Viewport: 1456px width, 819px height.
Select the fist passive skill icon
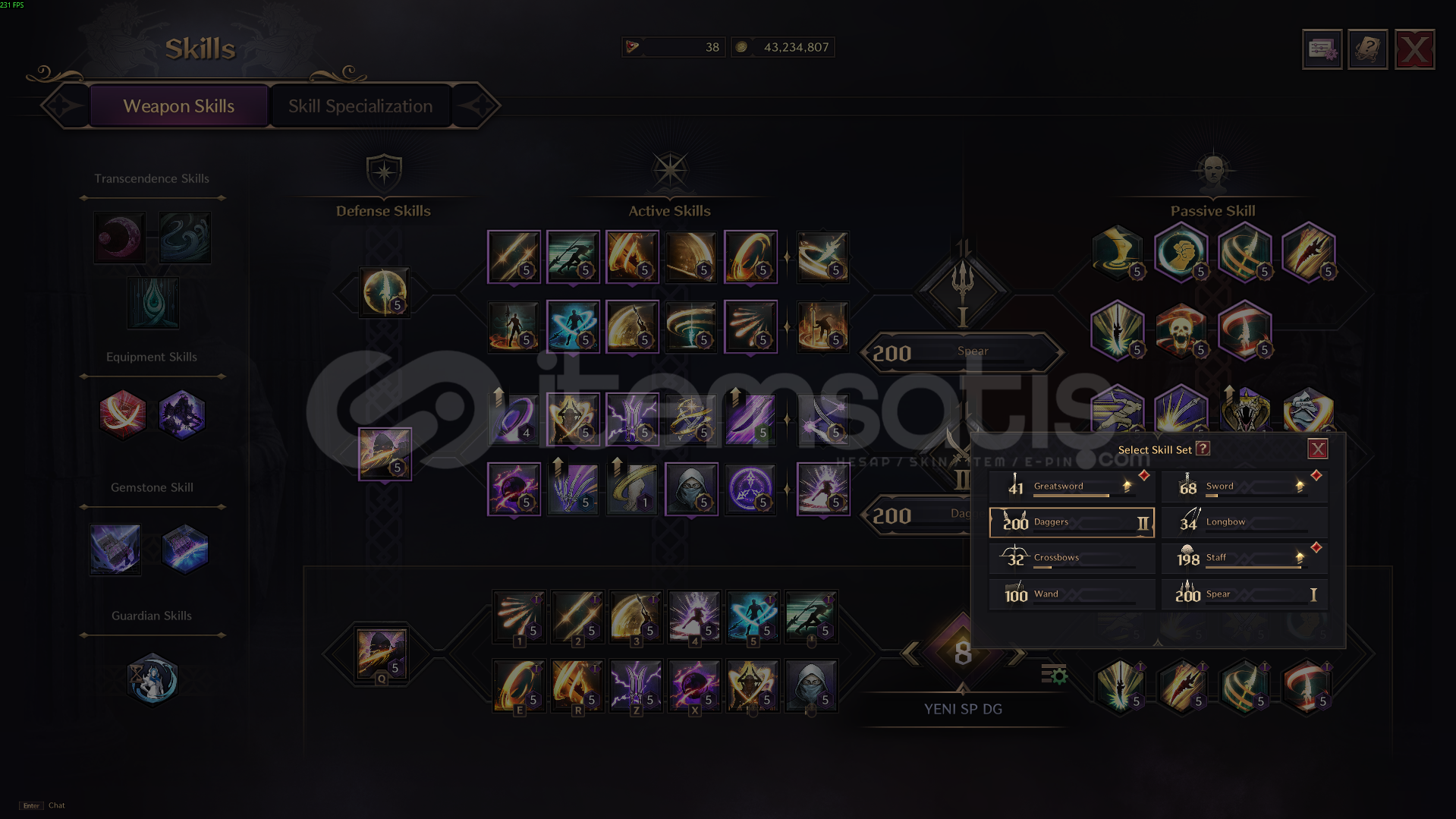[1181, 253]
